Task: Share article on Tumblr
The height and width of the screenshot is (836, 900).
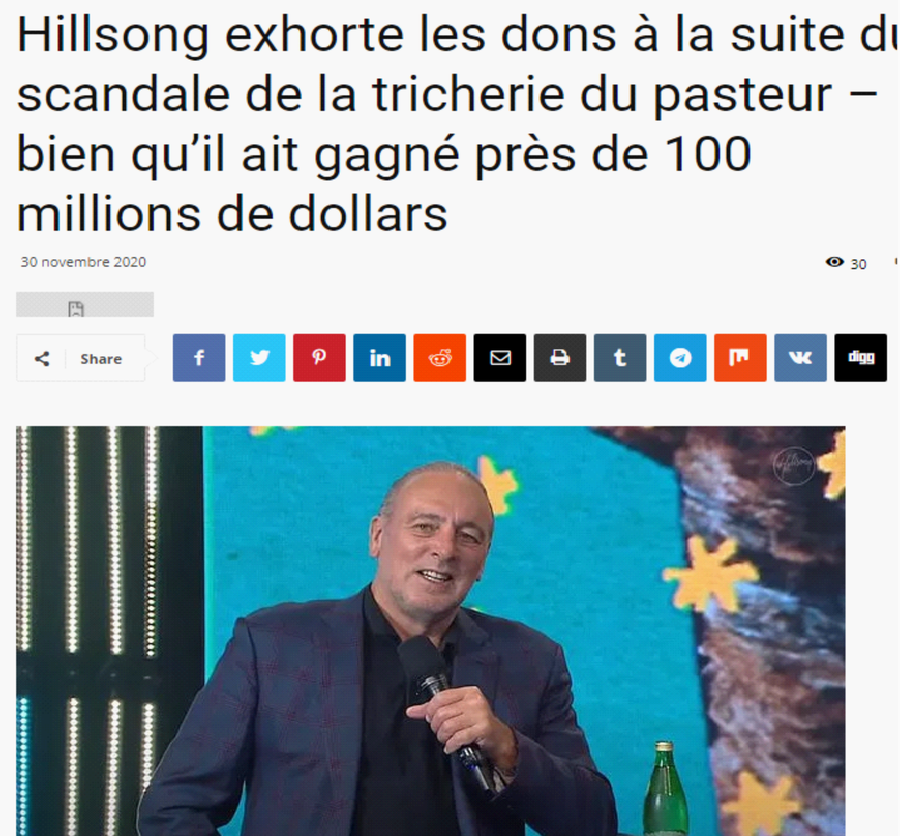Action: point(620,358)
